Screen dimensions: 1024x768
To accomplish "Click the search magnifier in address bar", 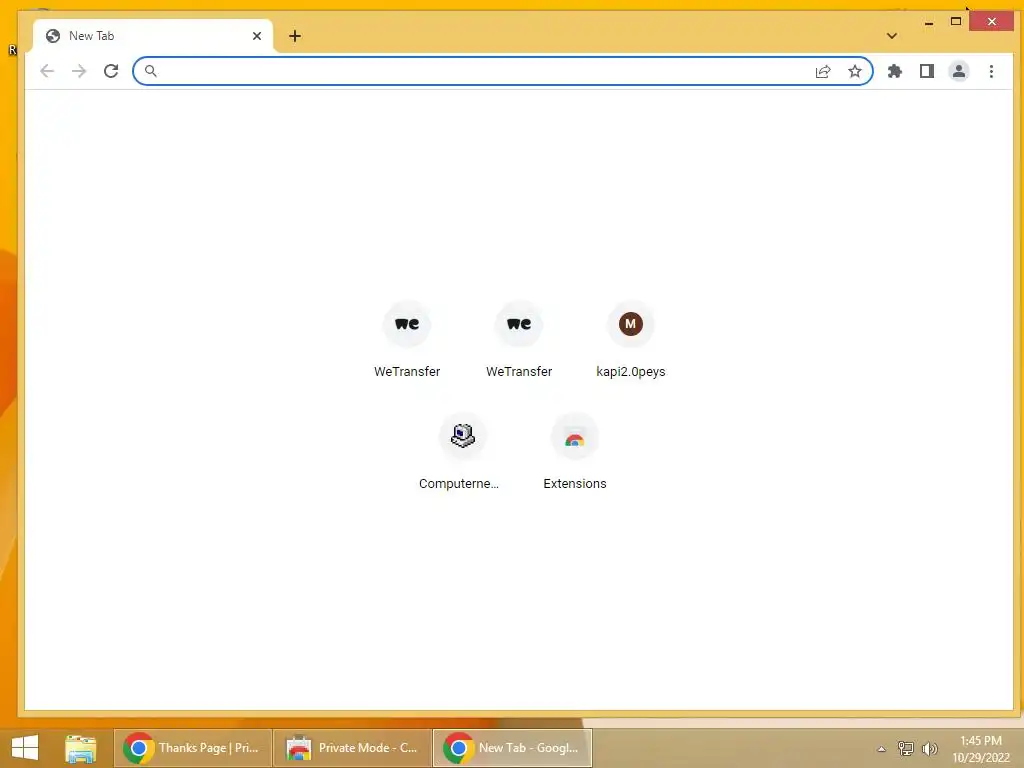I will [150, 71].
